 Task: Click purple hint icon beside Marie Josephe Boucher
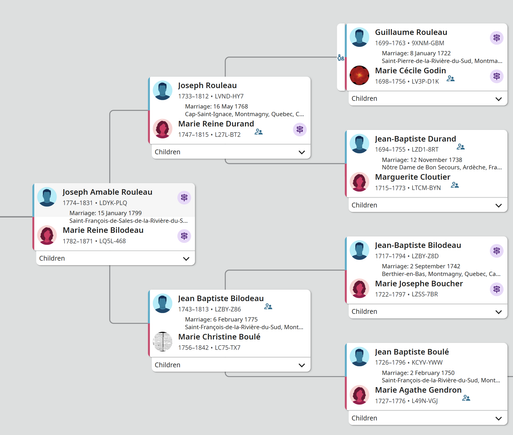point(496,289)
